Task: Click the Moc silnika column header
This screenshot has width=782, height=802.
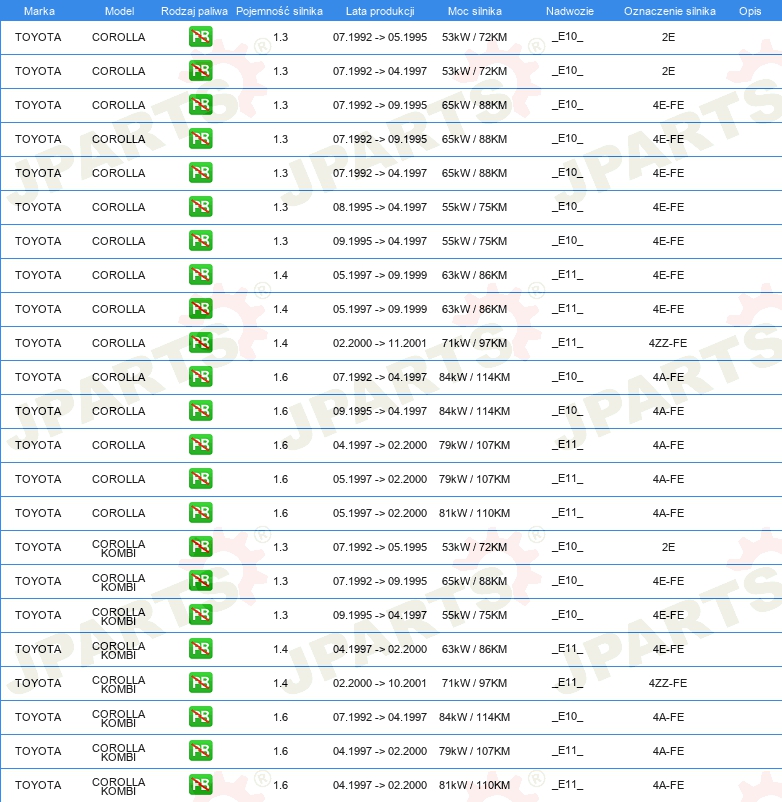Action: (475, 11)
